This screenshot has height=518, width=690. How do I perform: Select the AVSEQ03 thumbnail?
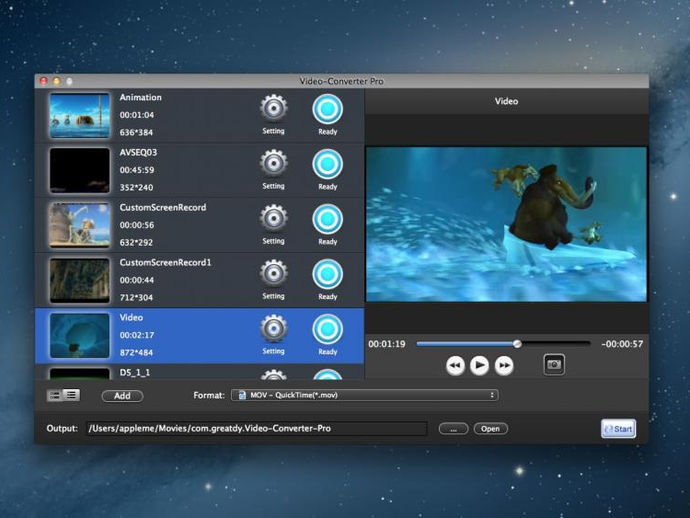(x=80, y=170)
